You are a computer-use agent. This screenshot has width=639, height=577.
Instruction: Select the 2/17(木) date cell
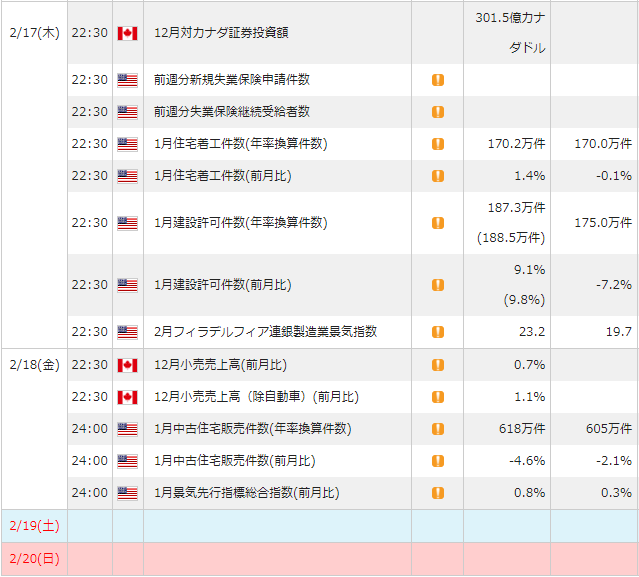click(35, 175)
